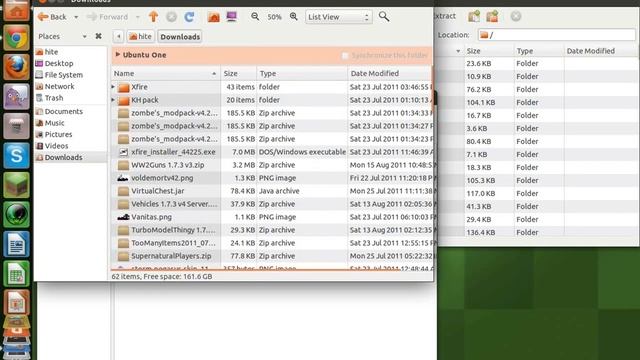Image resolution: width=640 pixels, height=360 pixels.
Task: Toggle Synchronize this folder checkbox
Action: coord(345,55)
